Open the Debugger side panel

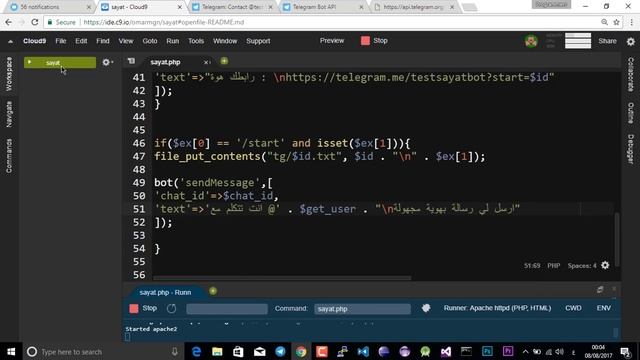tap(631, 149)
